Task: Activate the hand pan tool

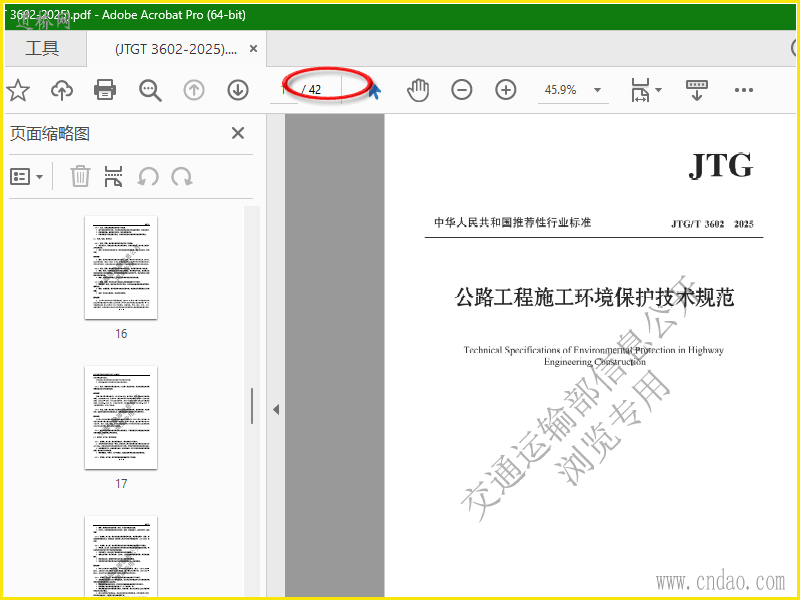Action: 418,90
